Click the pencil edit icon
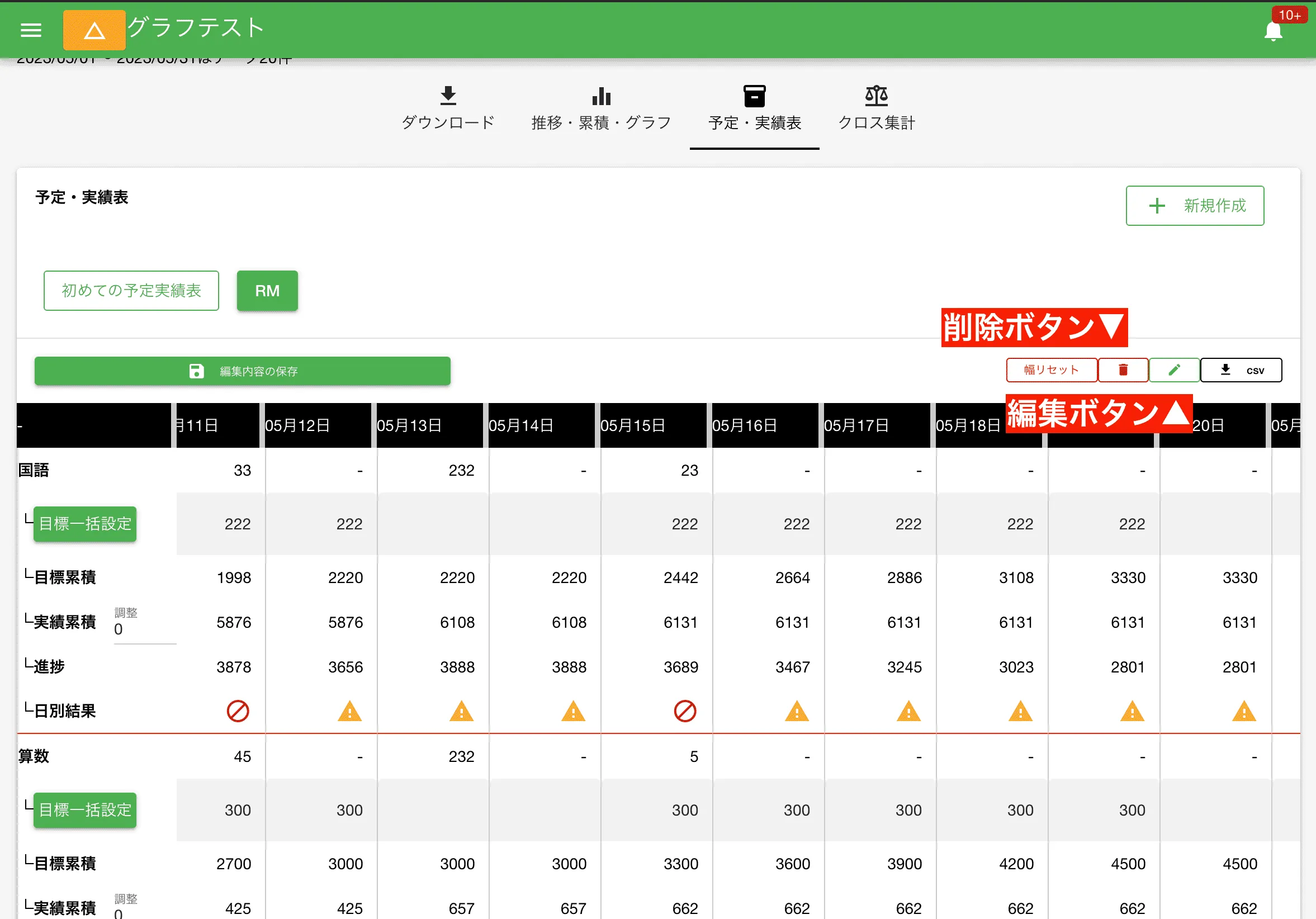 1173,370
